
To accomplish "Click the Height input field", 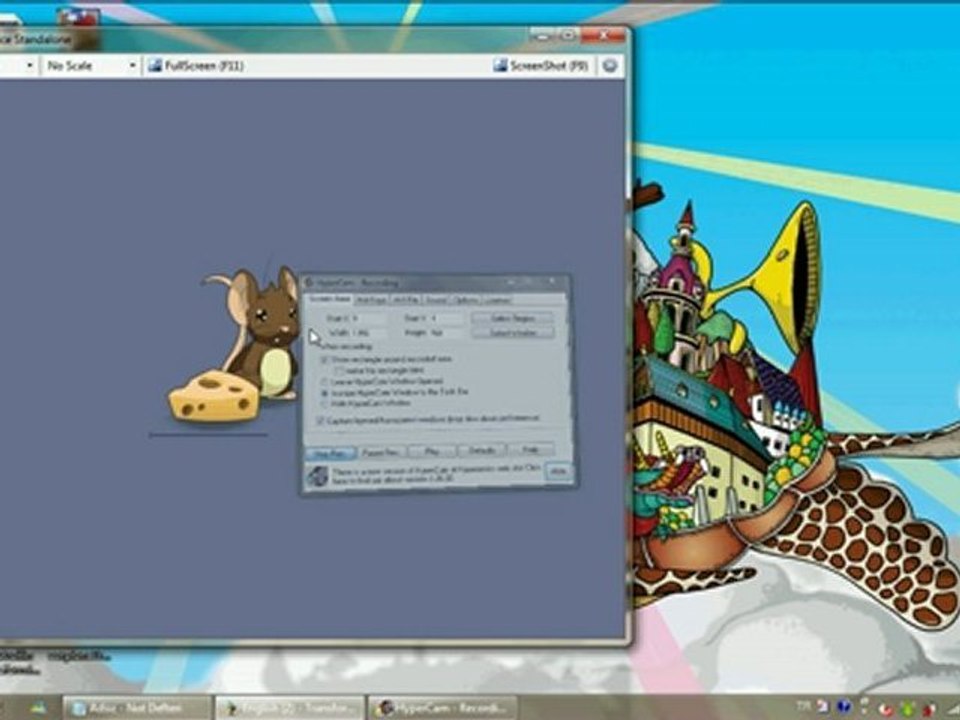I will 447,333.
